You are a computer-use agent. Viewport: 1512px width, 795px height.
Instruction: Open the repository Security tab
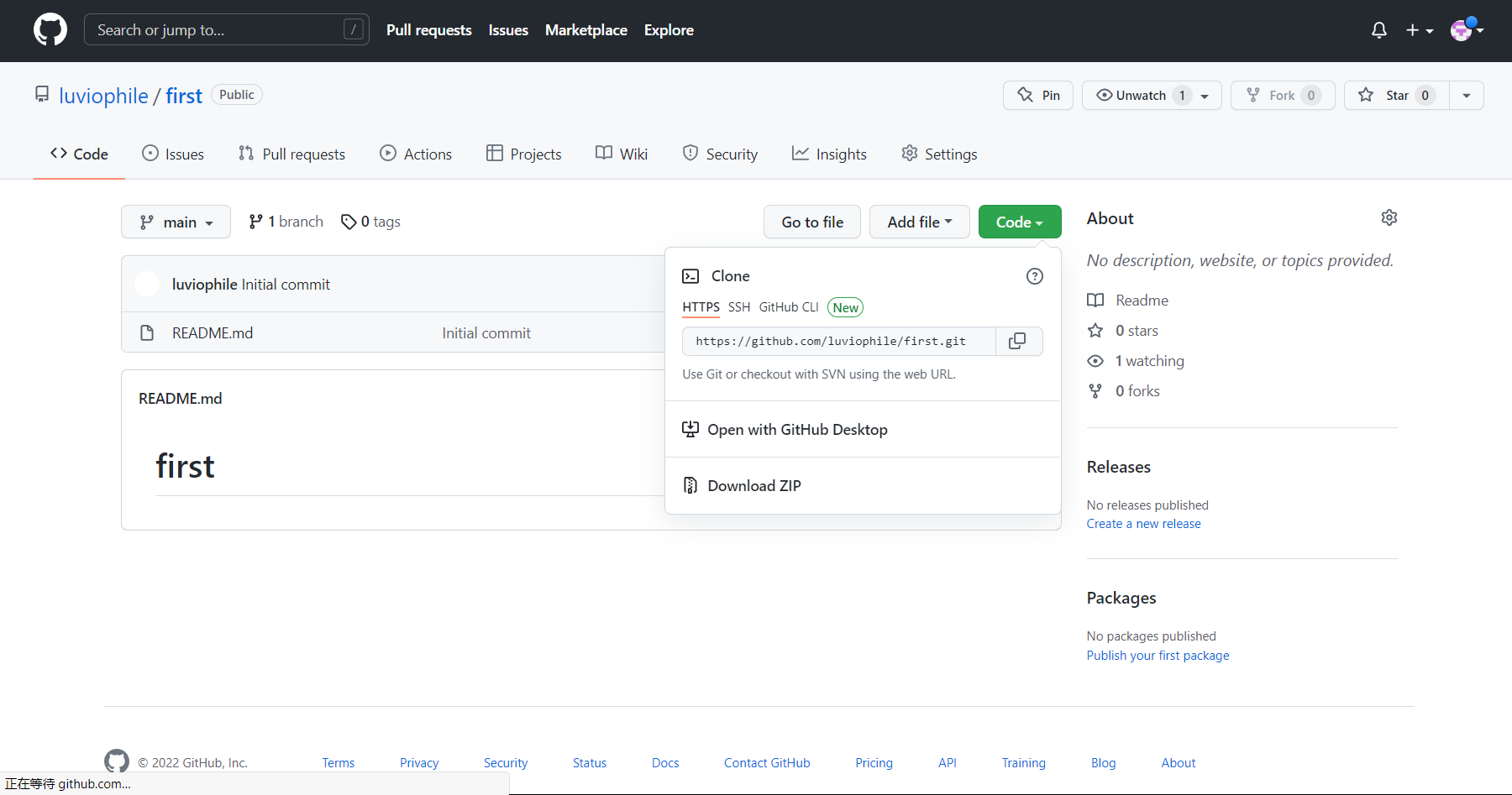pyautogui.click(x=720, y=154)
